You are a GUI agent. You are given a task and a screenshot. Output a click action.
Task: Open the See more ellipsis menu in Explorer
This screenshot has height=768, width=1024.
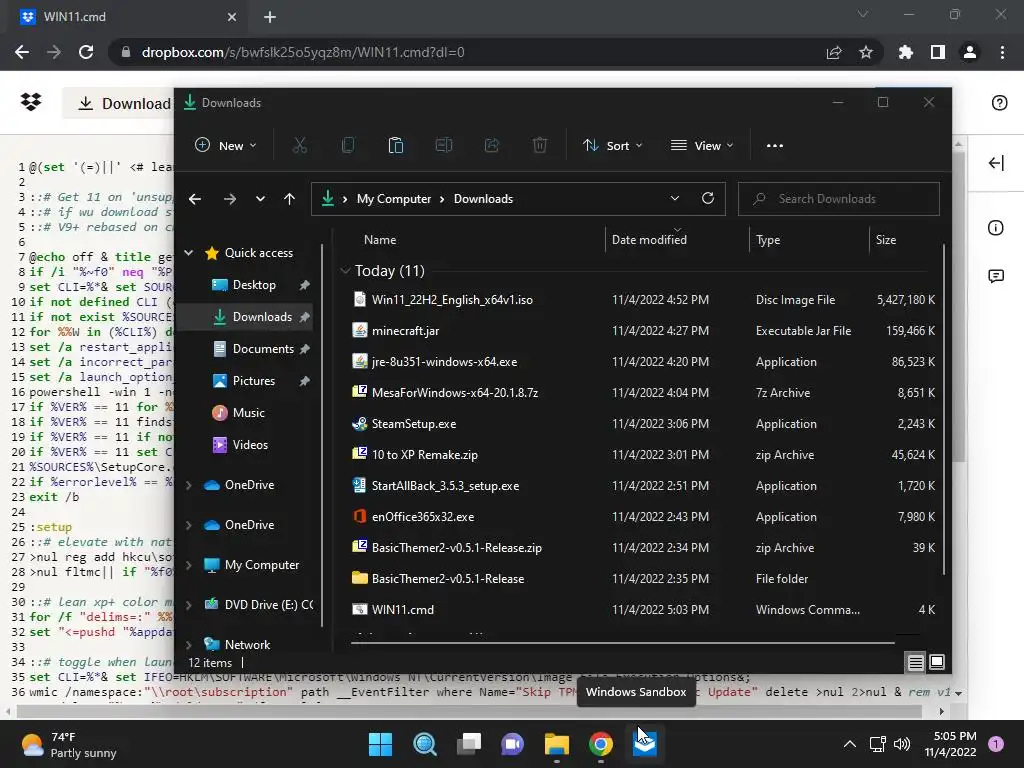coord(775,146)
